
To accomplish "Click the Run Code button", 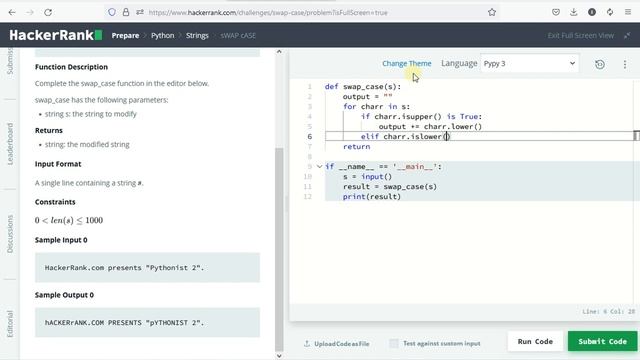I will coord(535,341).
